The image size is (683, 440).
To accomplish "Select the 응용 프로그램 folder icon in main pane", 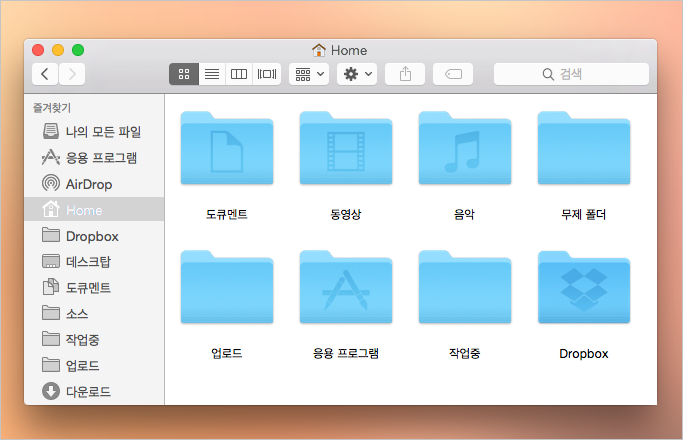I will coord(346,287).
